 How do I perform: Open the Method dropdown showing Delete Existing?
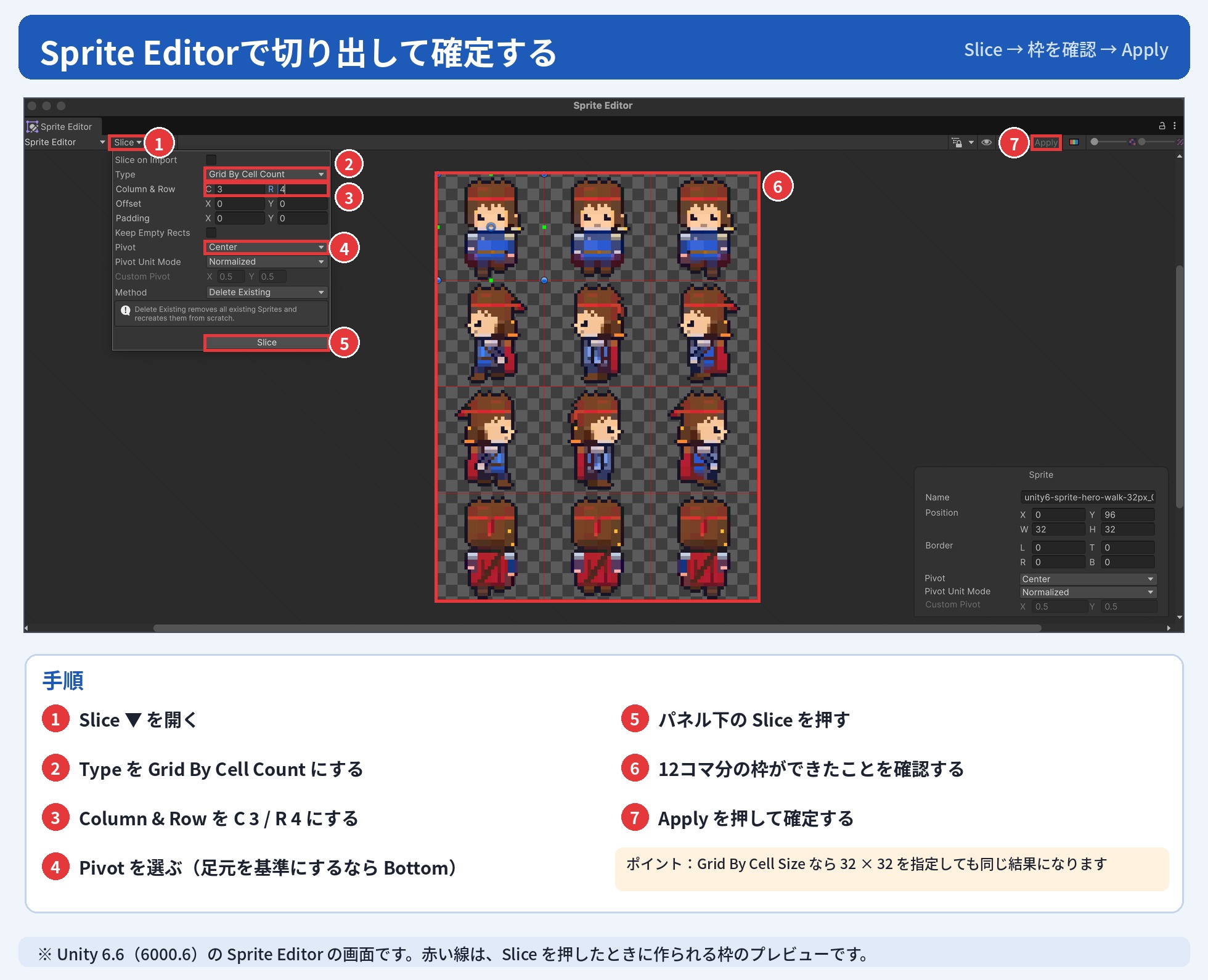click(x=266, y=292)
